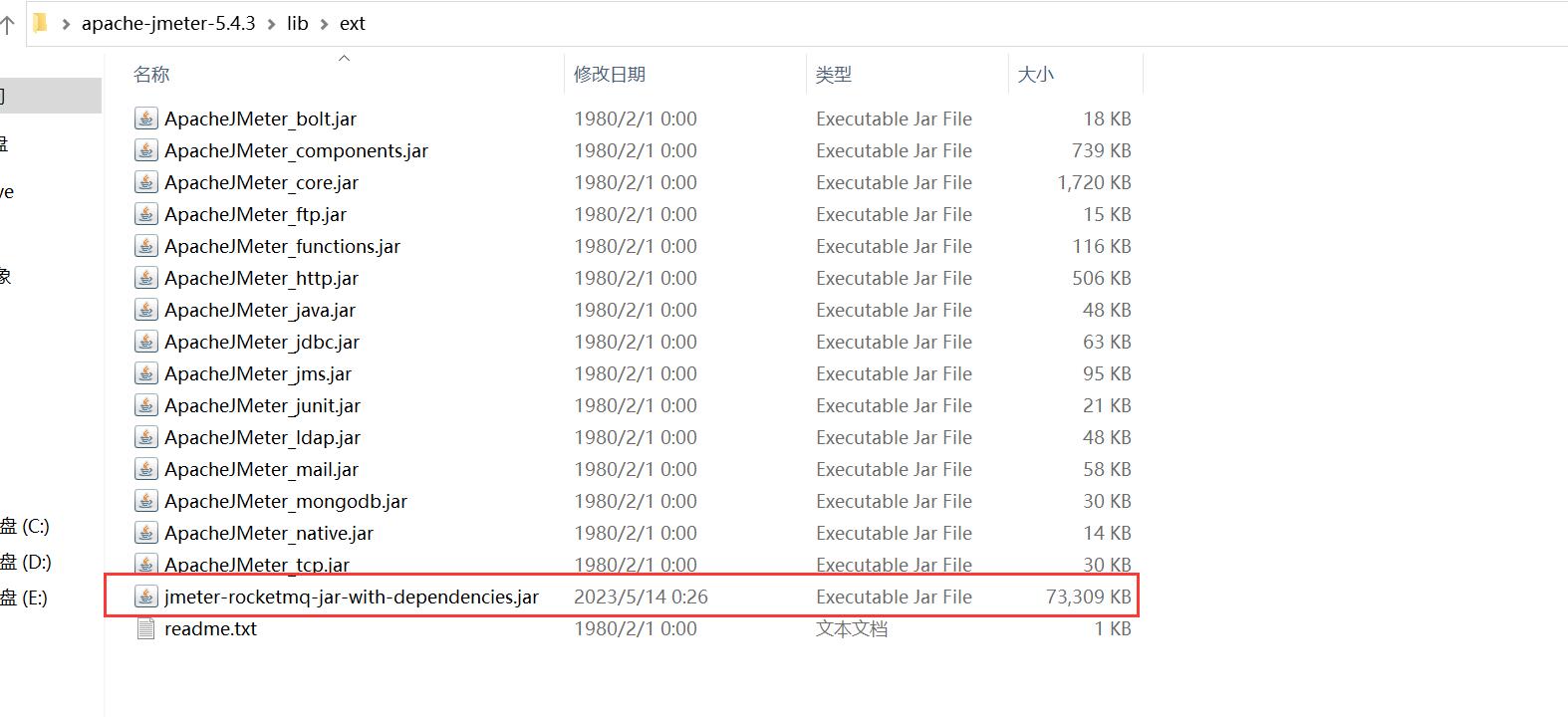Select jmeter-rocketmq-jar-with-dependencies.jar file name
The width and height of the screenshot is (1568, 717).
tap(352, 597)
